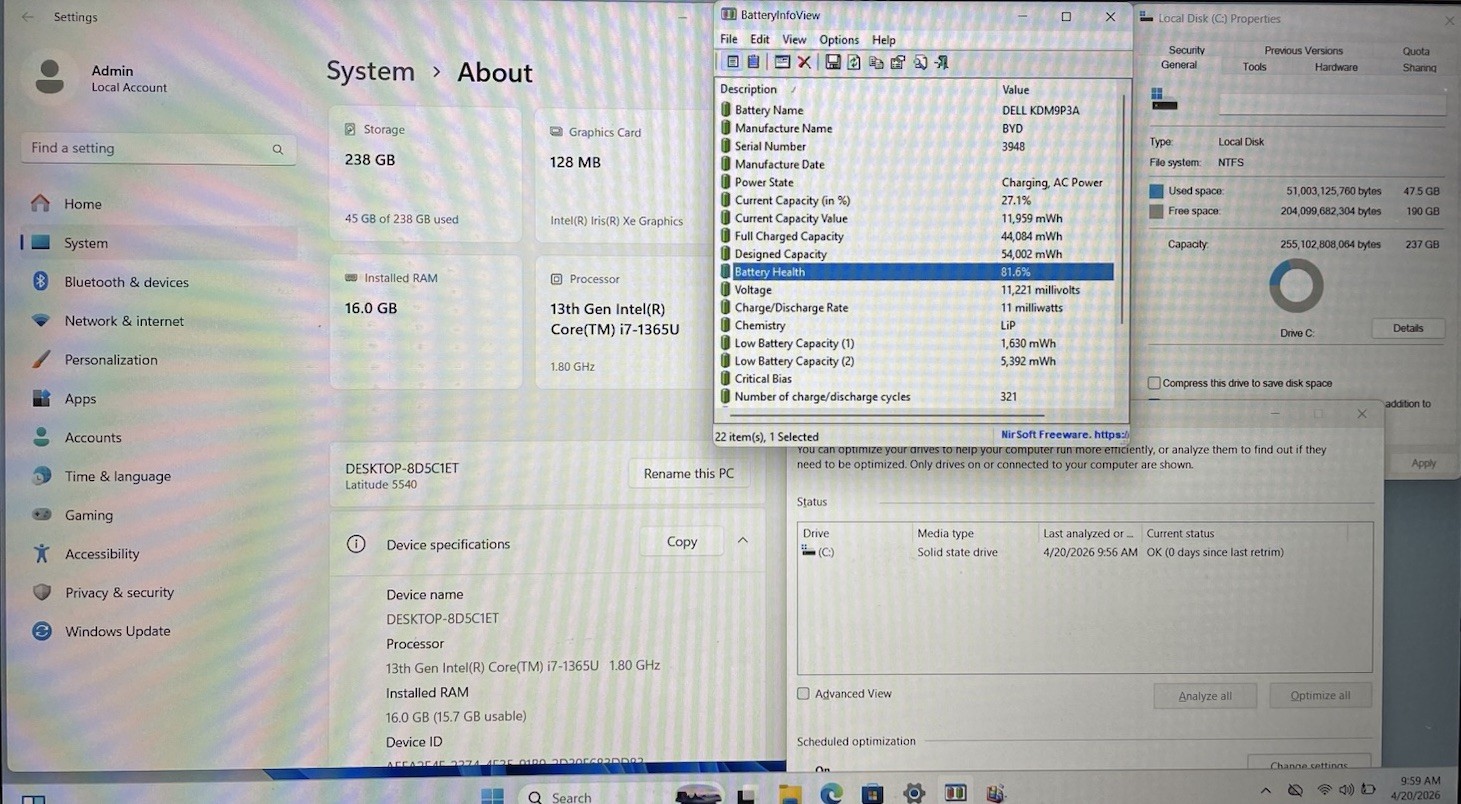Select Number of charge/discharge cycles row

click(x=916, y=397)
